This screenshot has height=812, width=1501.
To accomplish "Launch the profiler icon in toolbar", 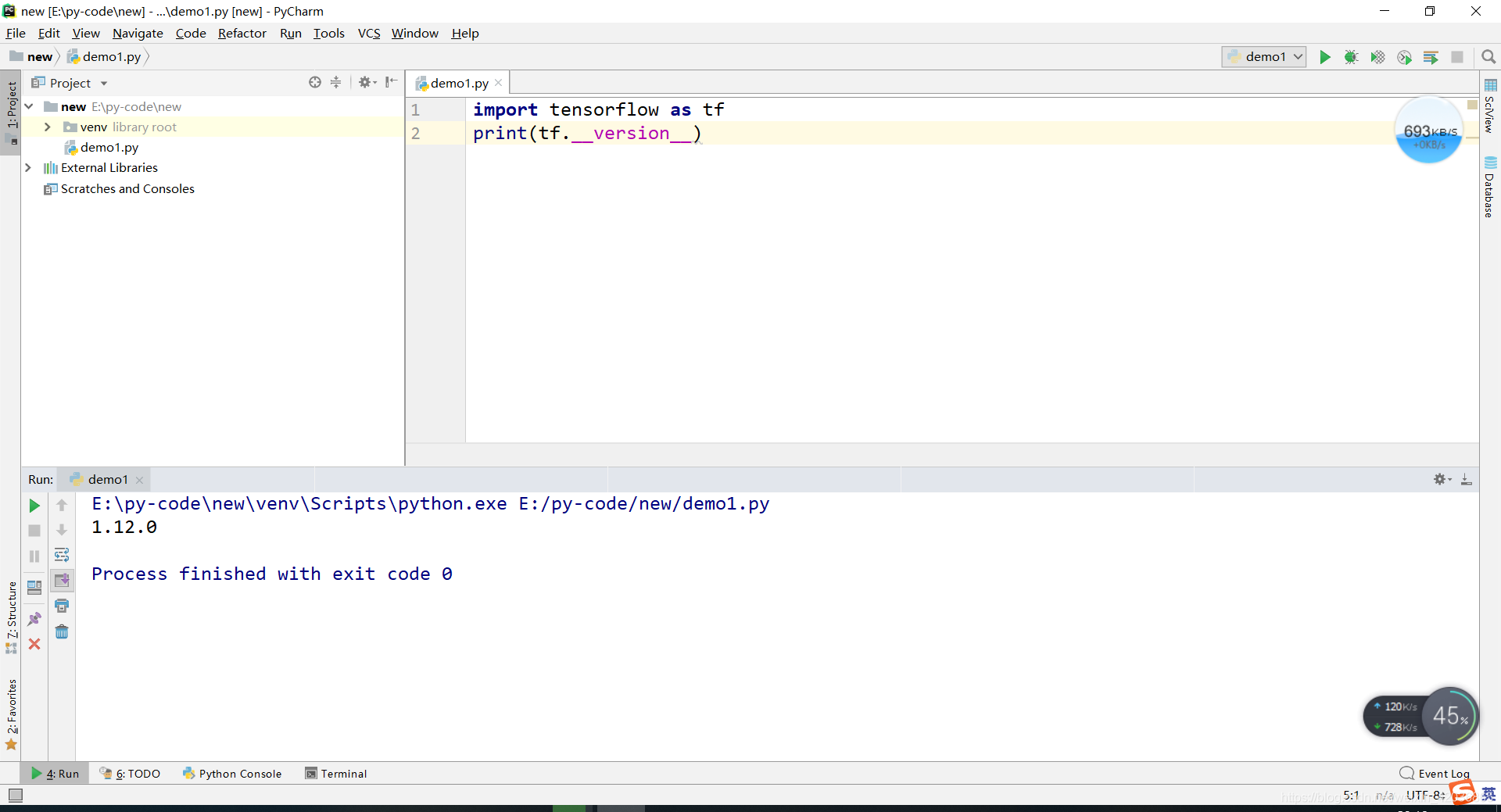I will (x=1404, y=57).
